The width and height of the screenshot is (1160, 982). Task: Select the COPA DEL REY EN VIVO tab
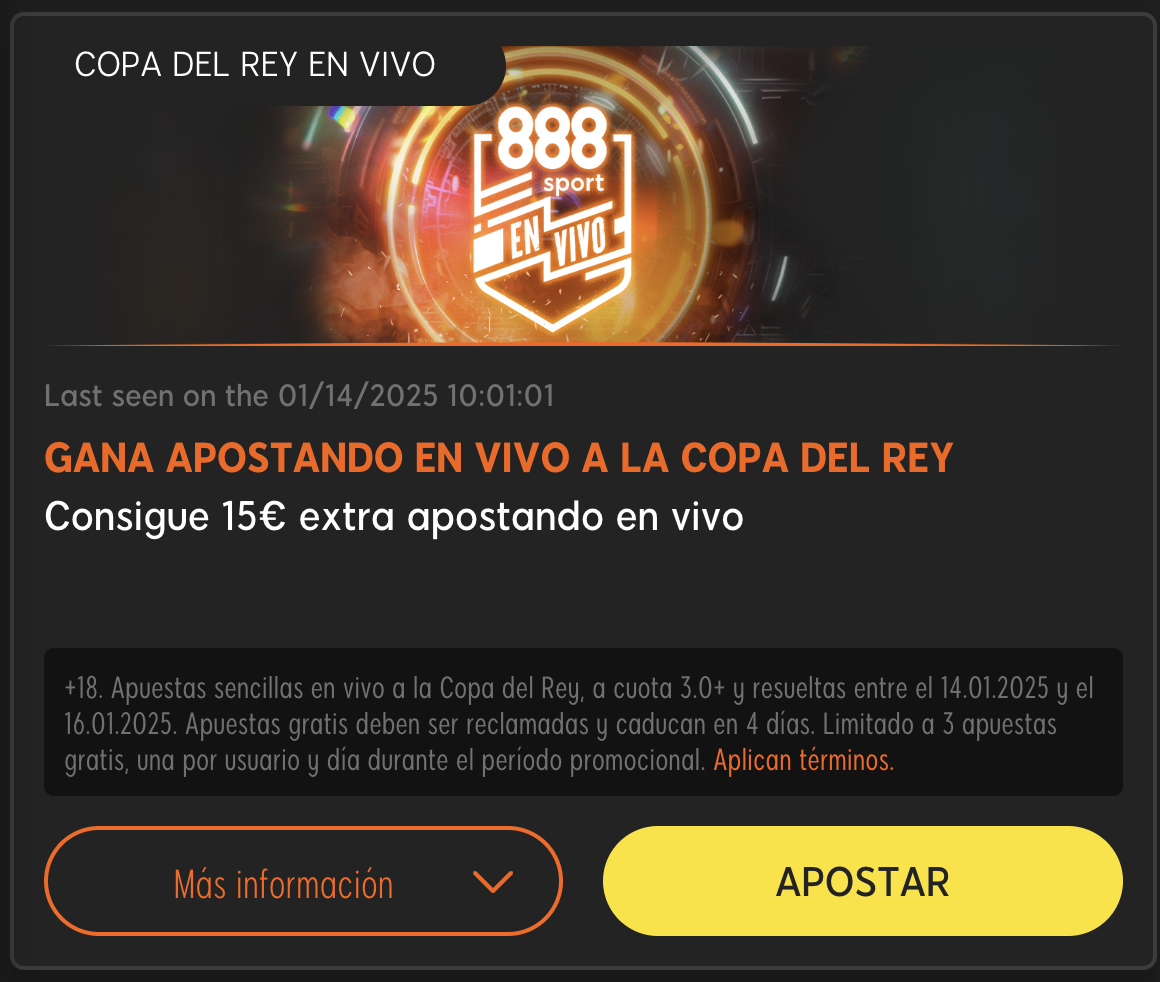click(x=255, y=65)
